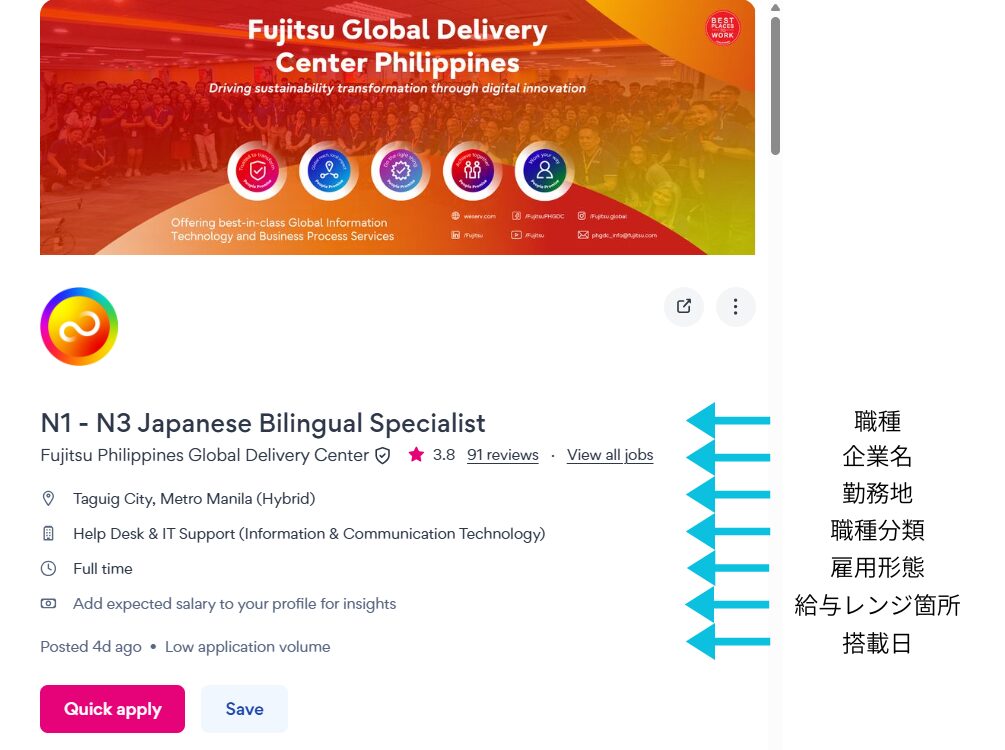Image resolution: width=1005 pixels, height=750 pixels.
Task: Click the pink rating star icon
Action: coord(416,454)
